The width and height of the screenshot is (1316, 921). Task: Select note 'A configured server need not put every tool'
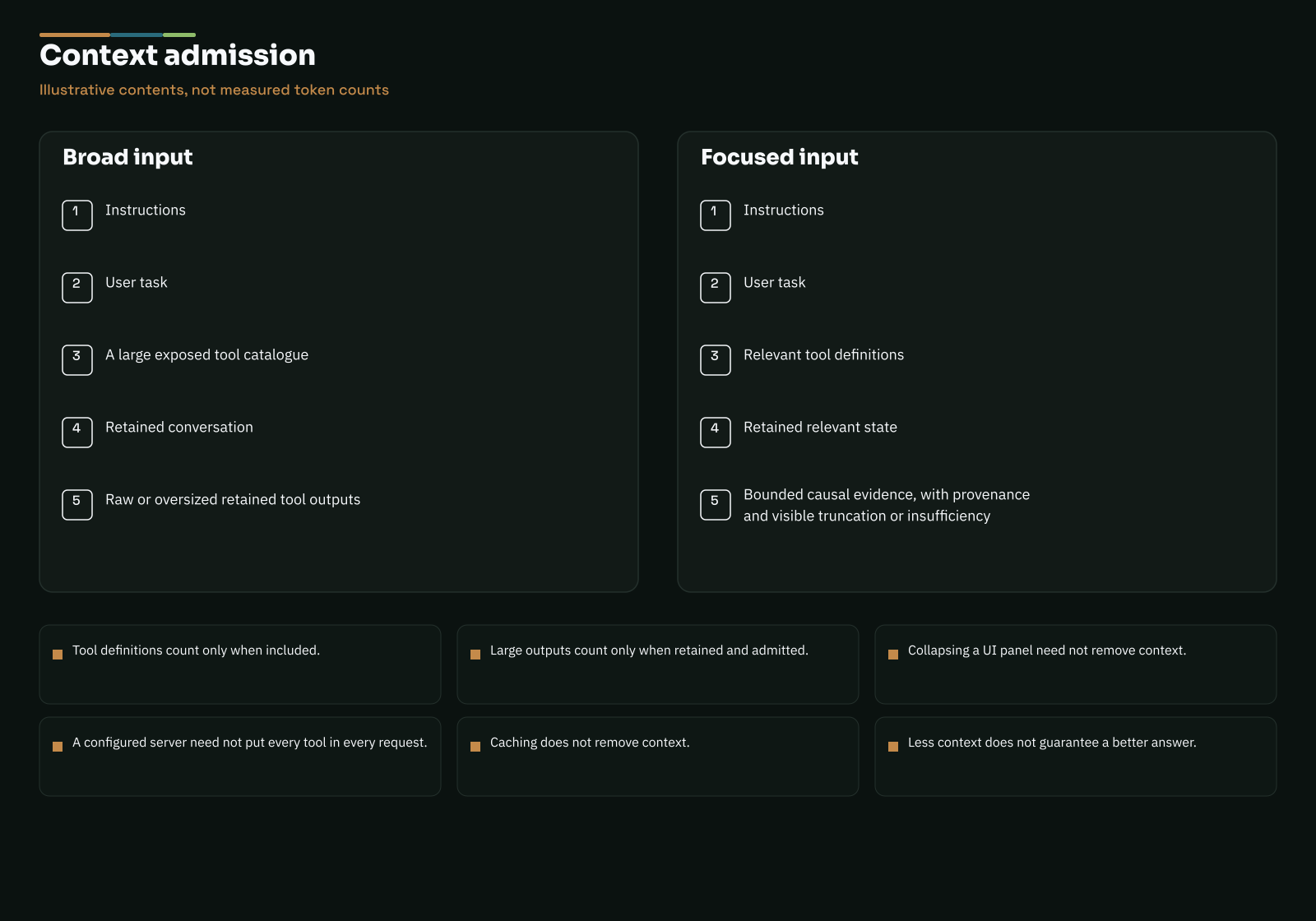coord(249,743)
